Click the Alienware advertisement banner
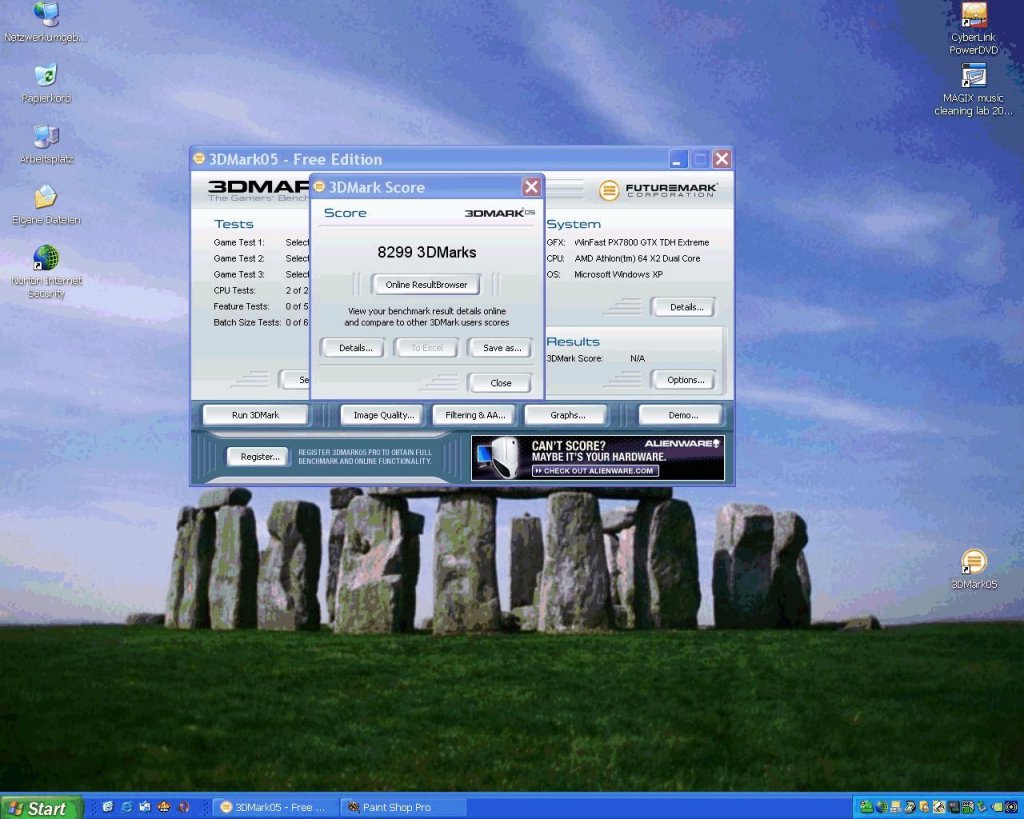 point(598,458)
